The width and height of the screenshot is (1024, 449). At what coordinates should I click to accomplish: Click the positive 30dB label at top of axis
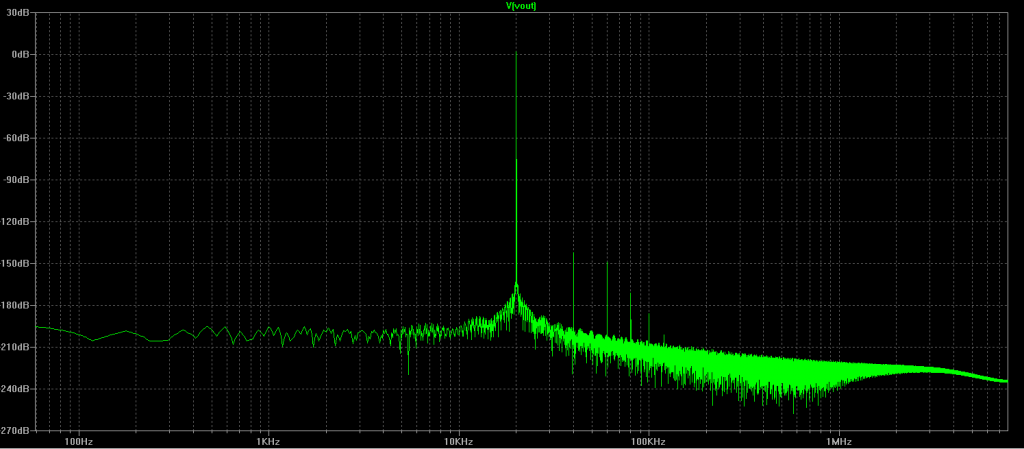coord(19,13)
